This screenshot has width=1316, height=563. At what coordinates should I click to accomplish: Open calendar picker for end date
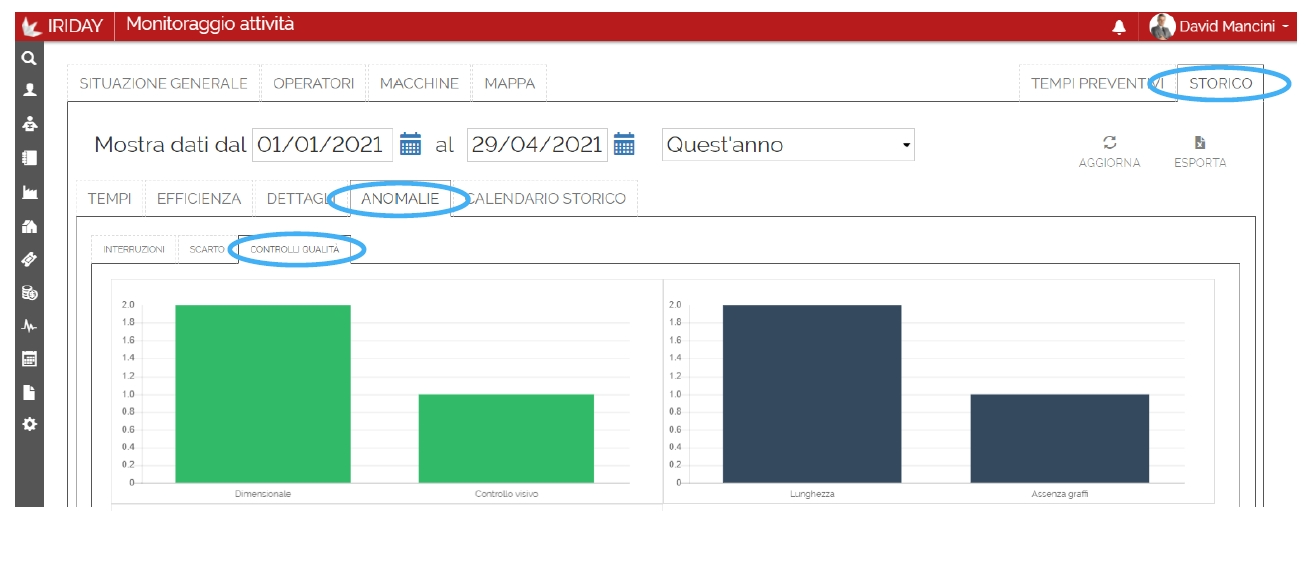pyautogui.click(x=624, y=145)
